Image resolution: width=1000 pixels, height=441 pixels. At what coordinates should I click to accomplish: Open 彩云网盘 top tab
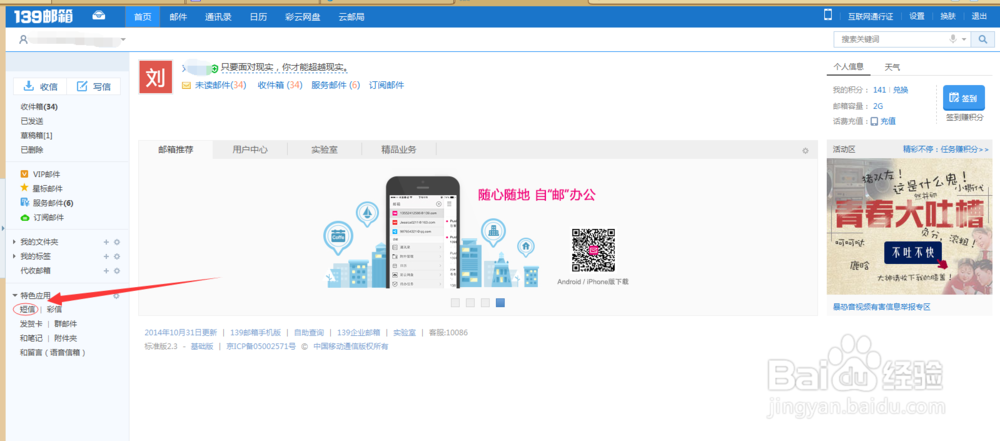coord(303,17)
